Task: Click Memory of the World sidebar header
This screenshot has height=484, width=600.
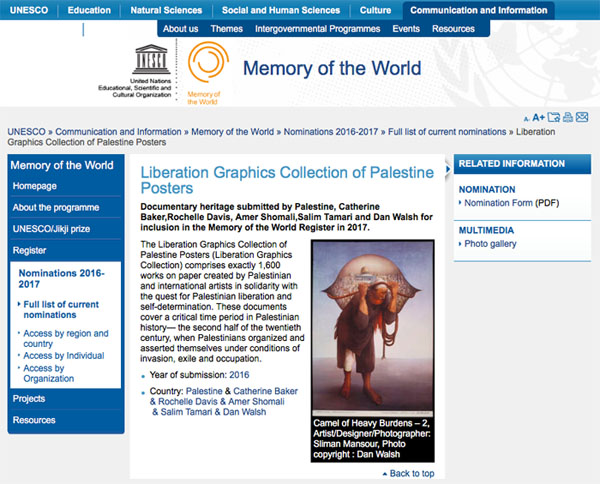Action: (62, 165)
